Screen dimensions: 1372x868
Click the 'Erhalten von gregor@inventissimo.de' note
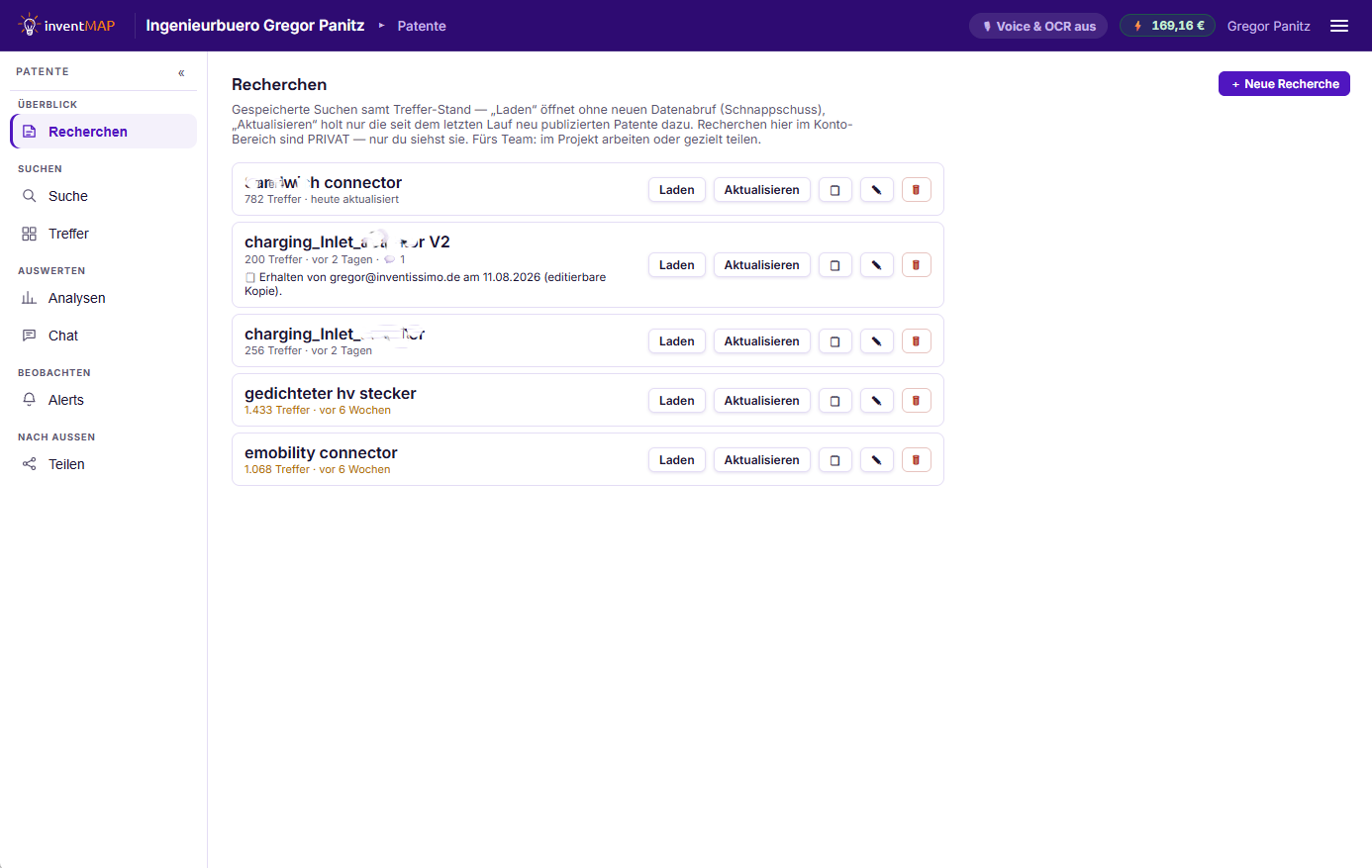click(x=426, y=284)
